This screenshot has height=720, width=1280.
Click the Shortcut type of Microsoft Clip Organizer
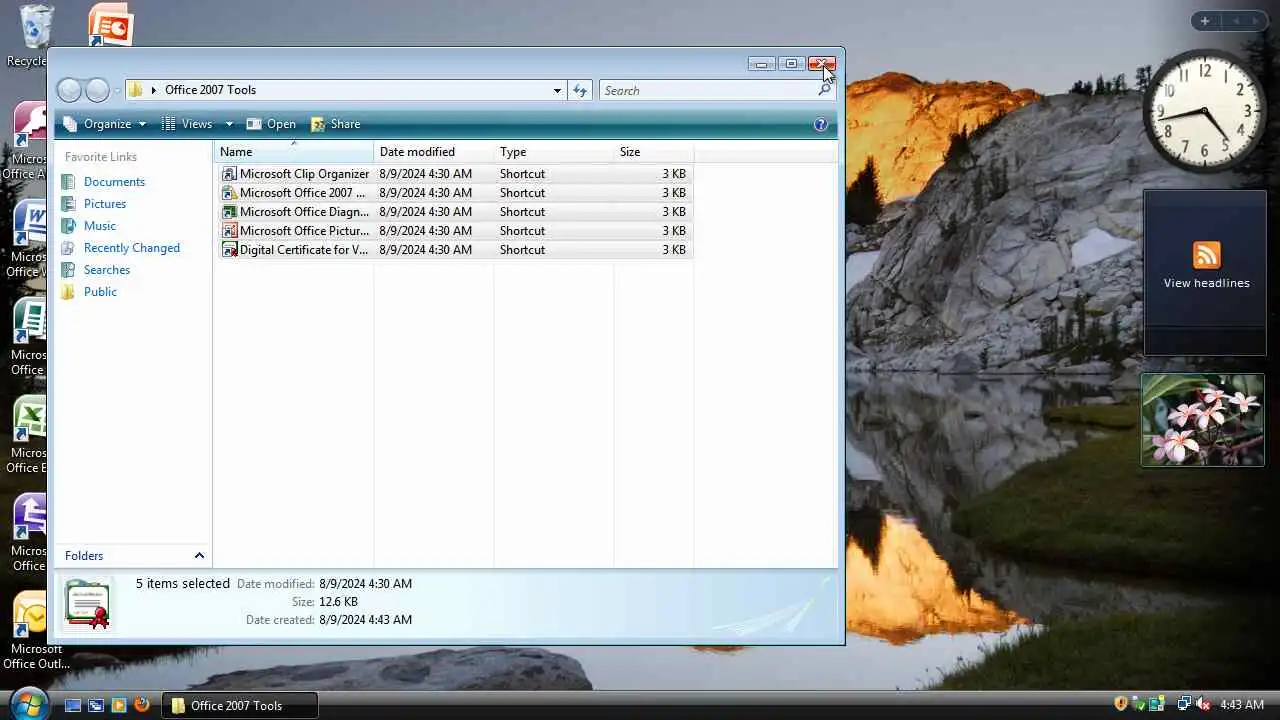[x=522, y=174]
